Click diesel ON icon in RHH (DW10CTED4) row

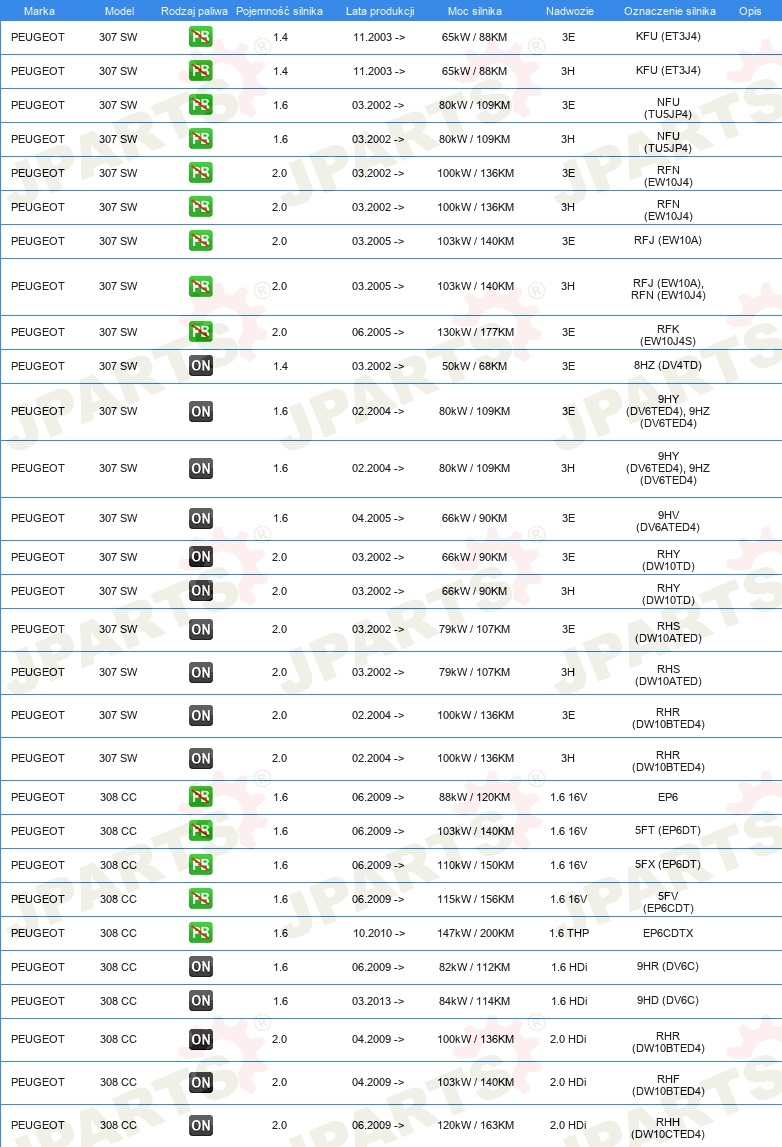tap(200, 1125)
